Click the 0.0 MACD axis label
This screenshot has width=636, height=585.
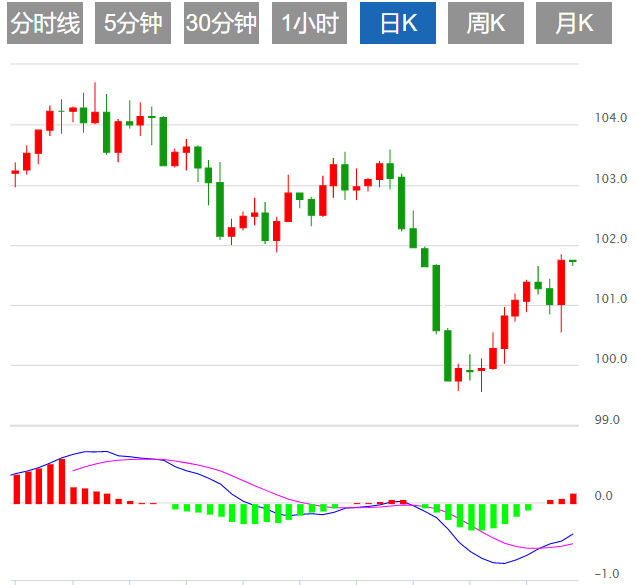click(x=604, y=495)
